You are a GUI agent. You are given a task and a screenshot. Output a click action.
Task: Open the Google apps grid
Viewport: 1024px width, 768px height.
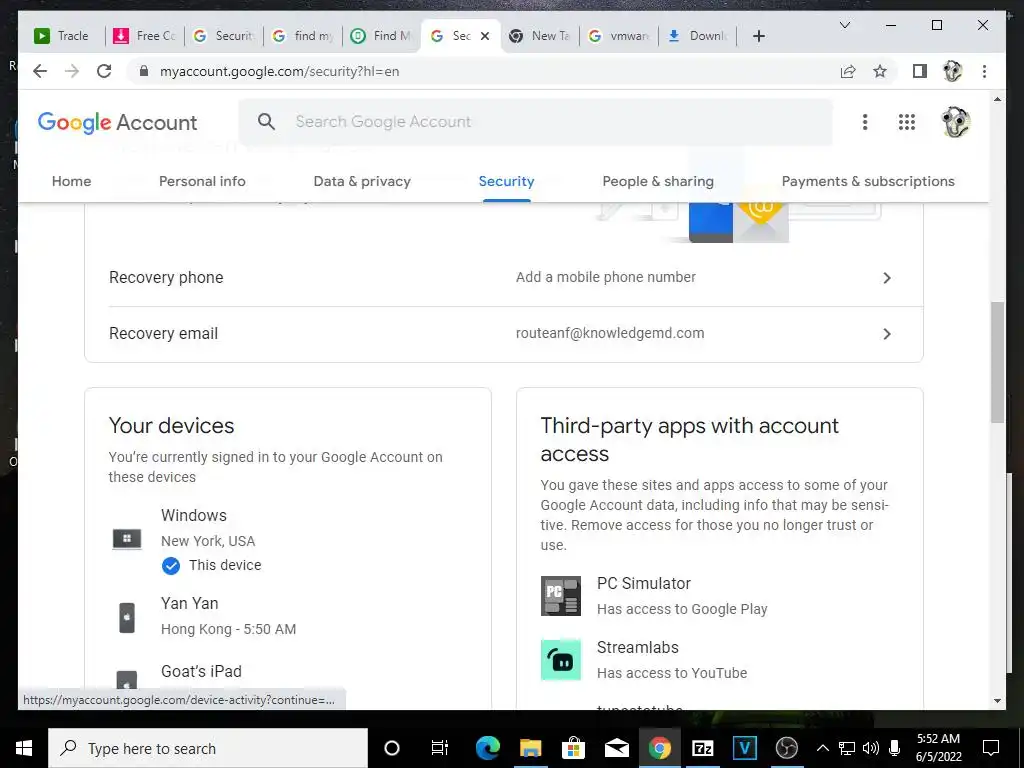[906, 122]
